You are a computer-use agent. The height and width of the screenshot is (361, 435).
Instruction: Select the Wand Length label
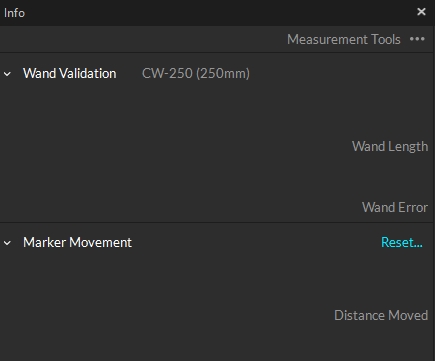pos(390,147)
